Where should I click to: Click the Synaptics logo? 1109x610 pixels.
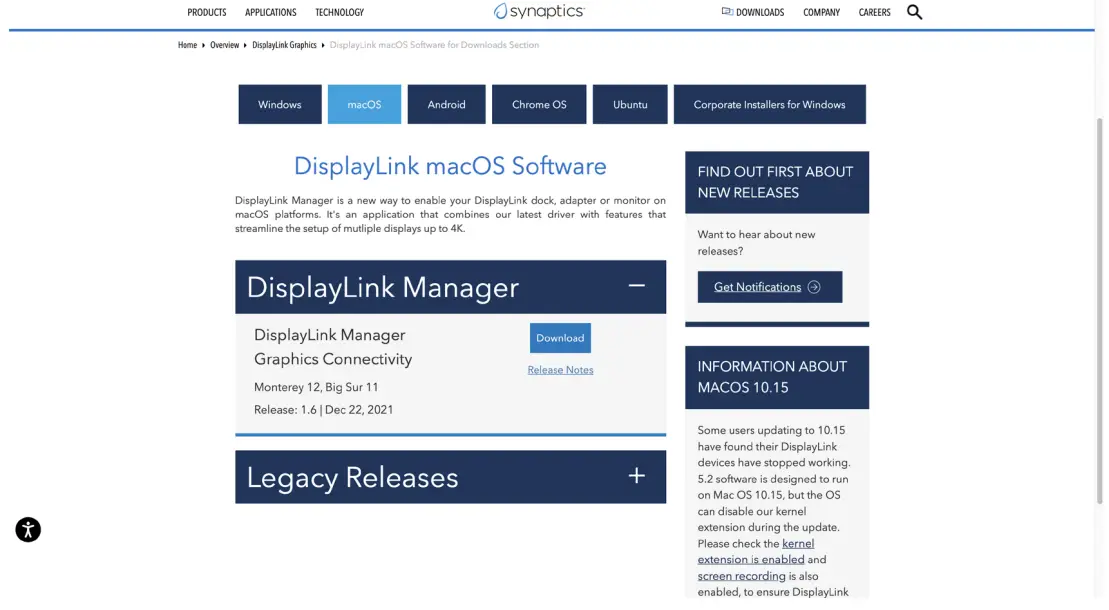point(537,11)
